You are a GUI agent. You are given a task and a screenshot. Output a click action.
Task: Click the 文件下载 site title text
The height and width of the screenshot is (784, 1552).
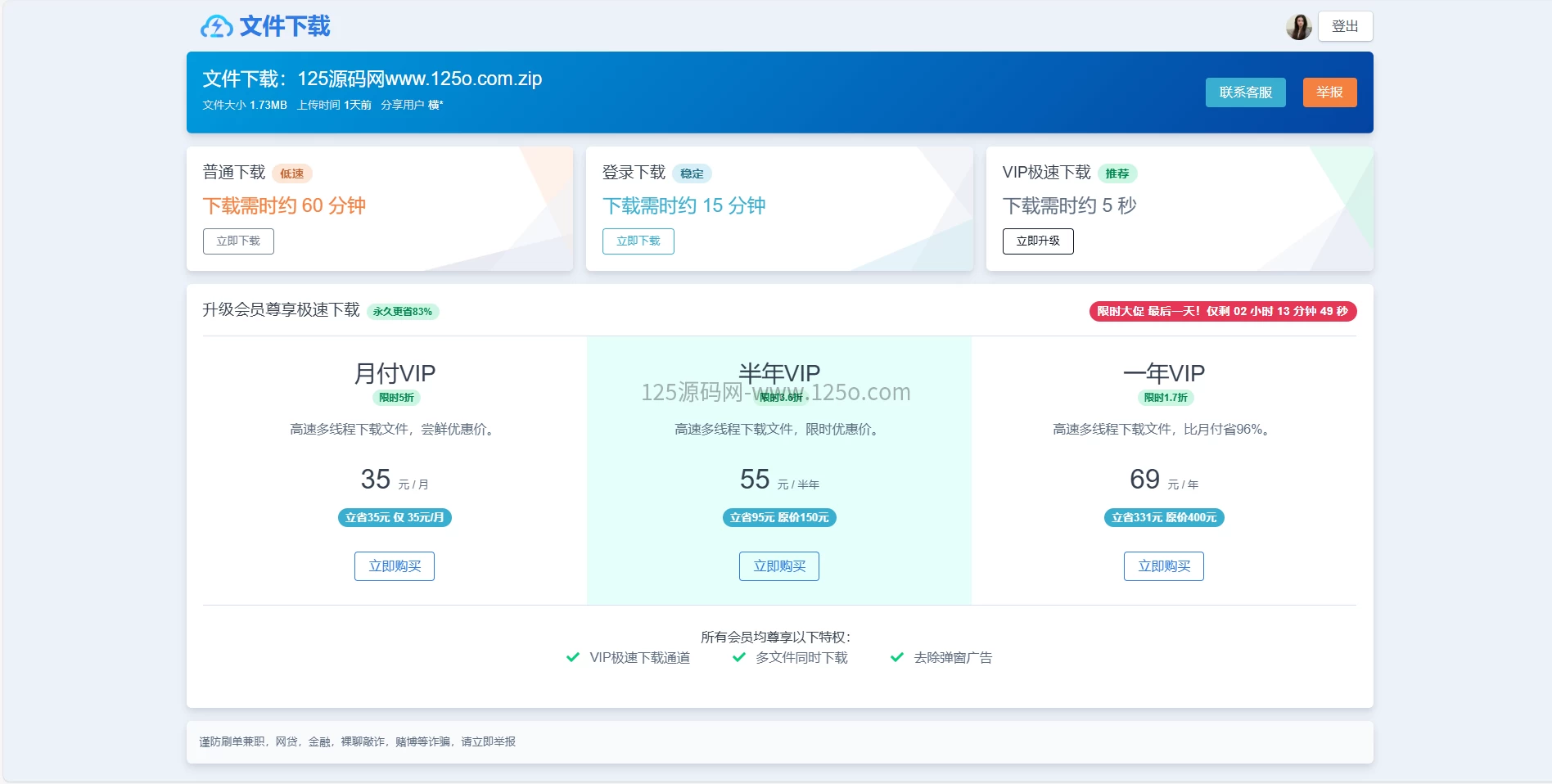pyautogui.click(x=285, y=26)
